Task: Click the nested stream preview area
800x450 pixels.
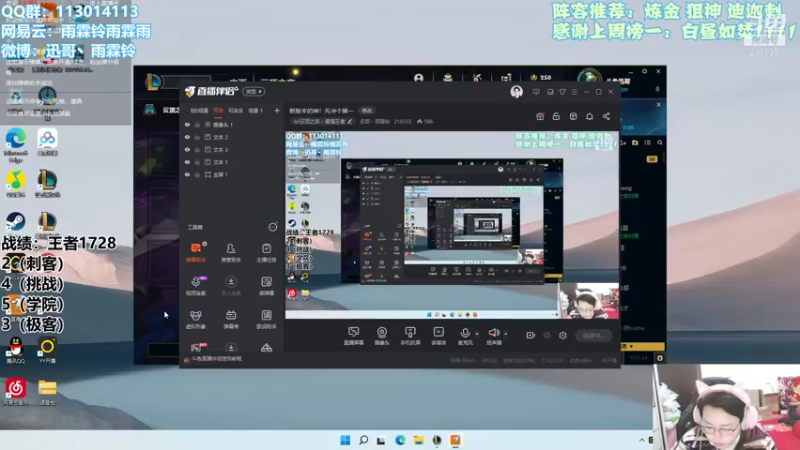Action: tap(452, 224)
